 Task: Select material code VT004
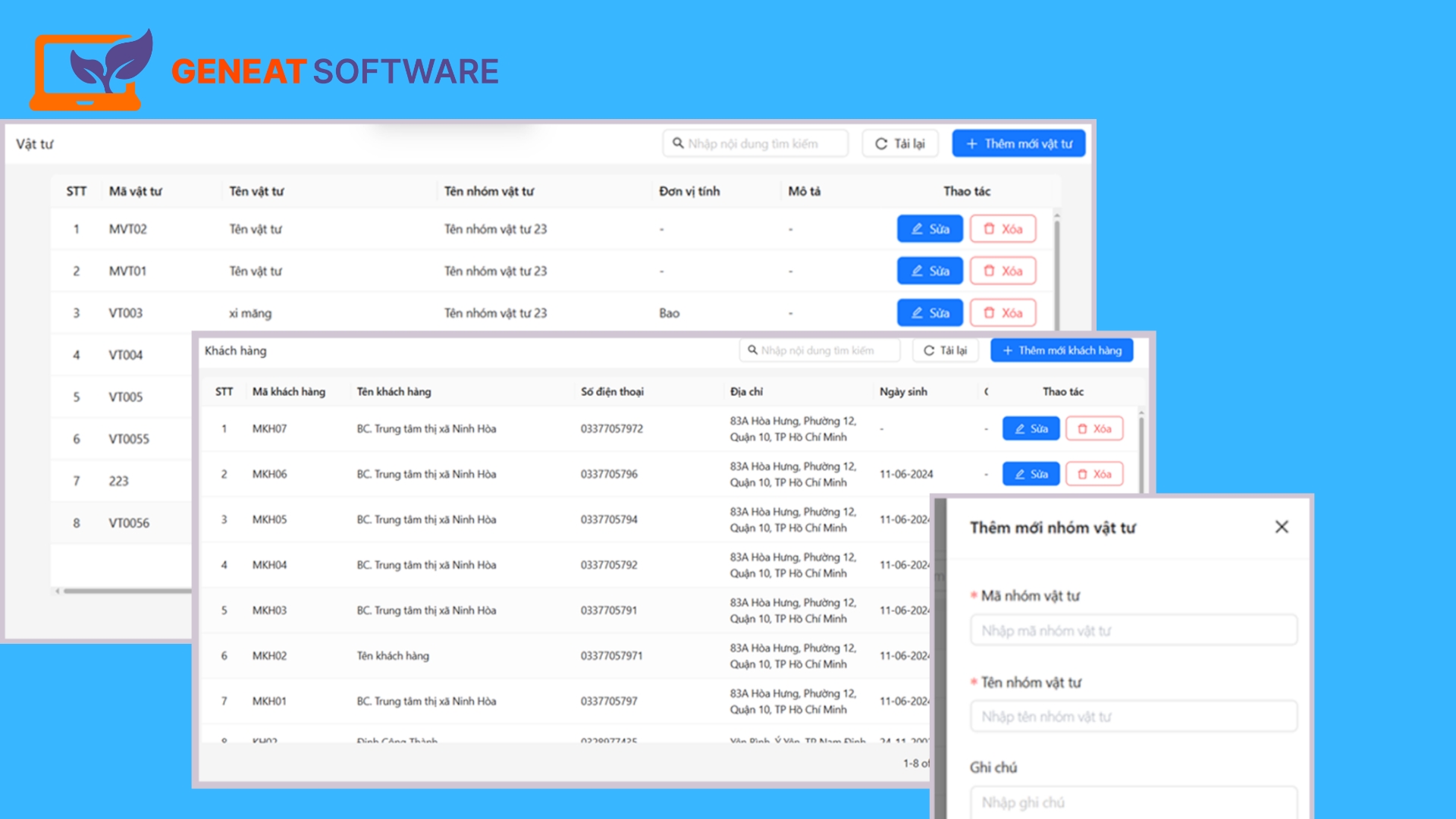125,355
